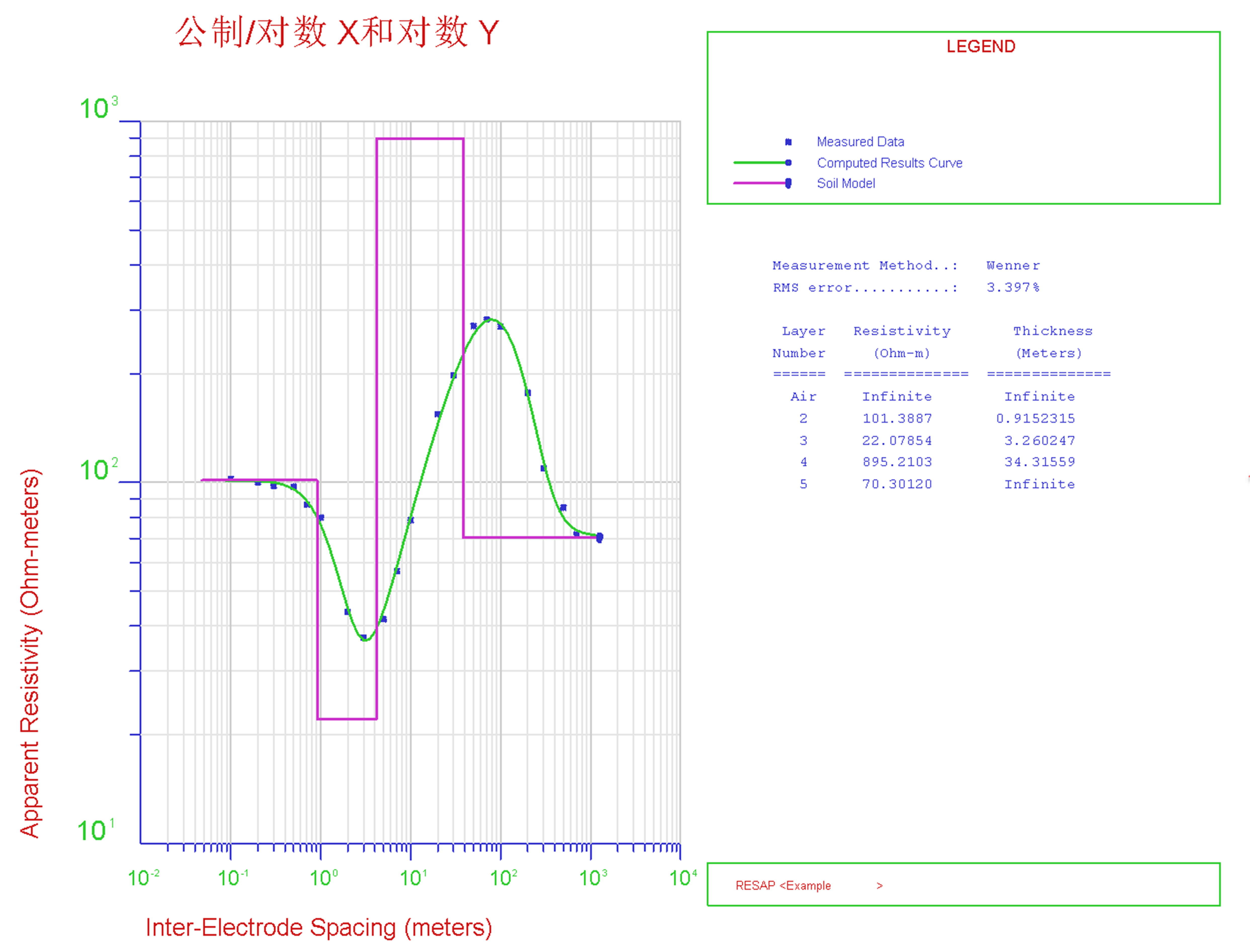
Task: Click the measured data point at curve peak
Action: 487,319
